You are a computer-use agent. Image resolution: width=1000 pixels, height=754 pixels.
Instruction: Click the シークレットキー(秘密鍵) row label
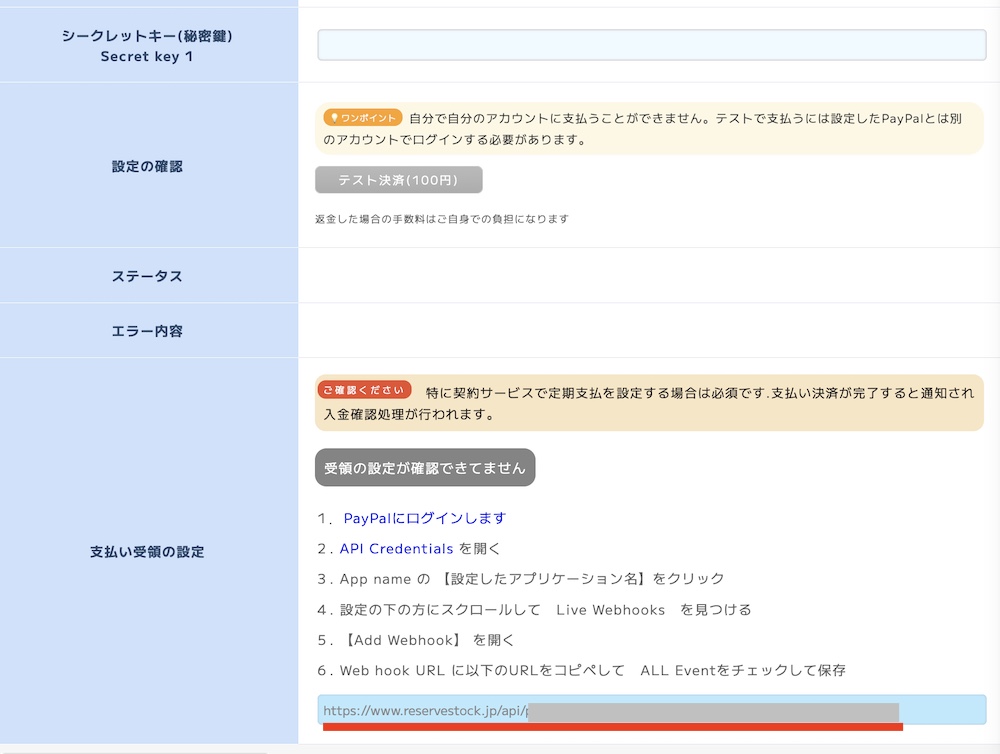[147, 37]
